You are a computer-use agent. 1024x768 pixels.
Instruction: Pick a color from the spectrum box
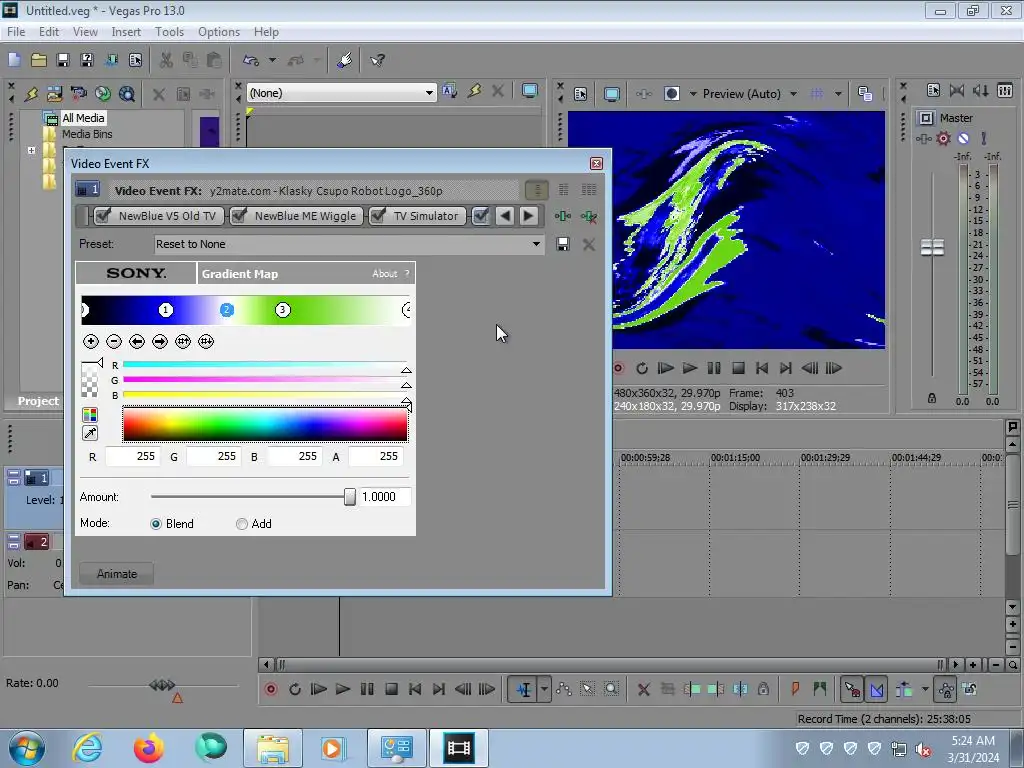(x=265, y=424)
